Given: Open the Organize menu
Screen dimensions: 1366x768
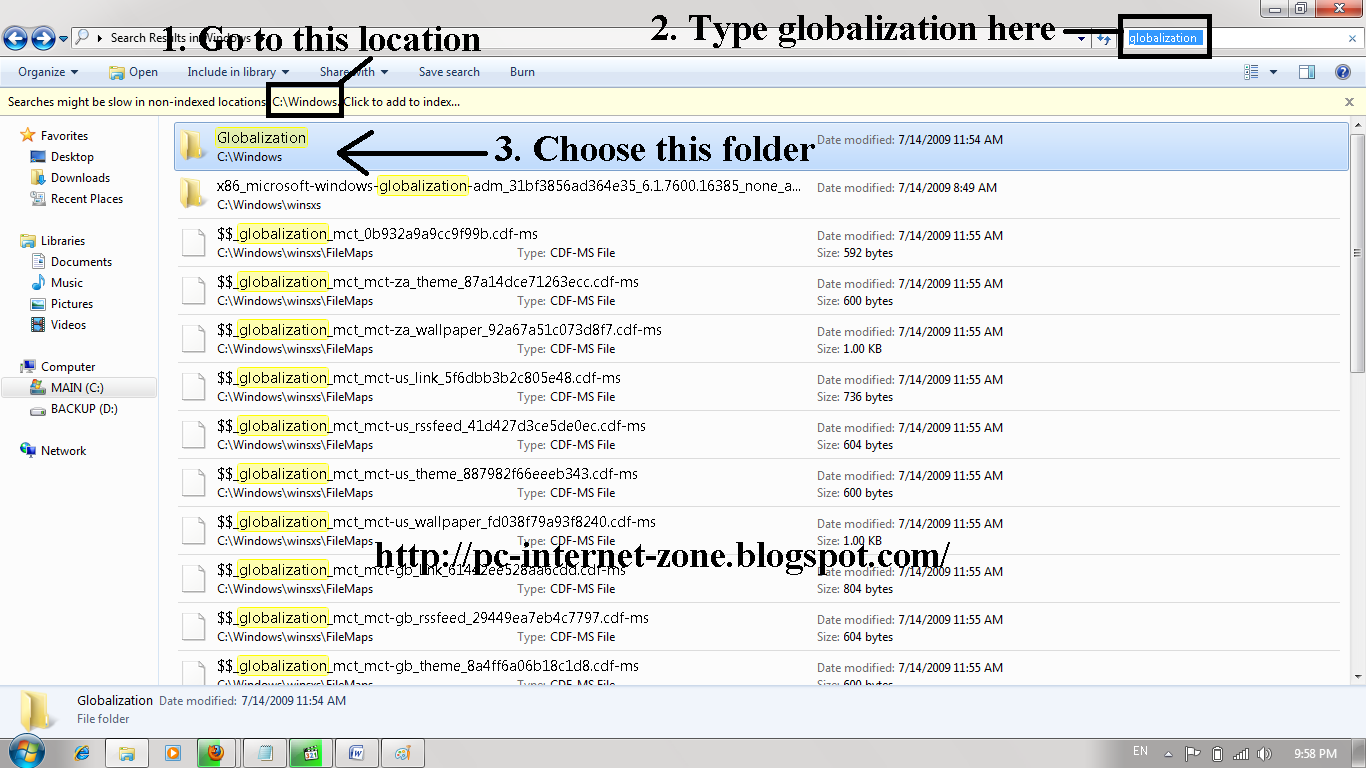Looking at the screenshot, I should click(x=48, y=72).
